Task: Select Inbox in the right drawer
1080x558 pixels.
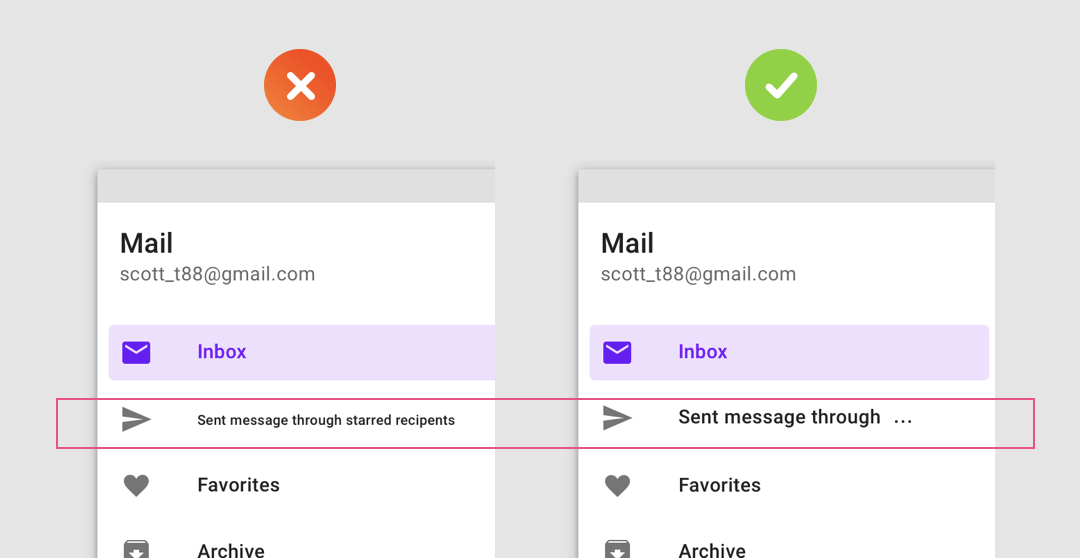Action: pos(789,353)
